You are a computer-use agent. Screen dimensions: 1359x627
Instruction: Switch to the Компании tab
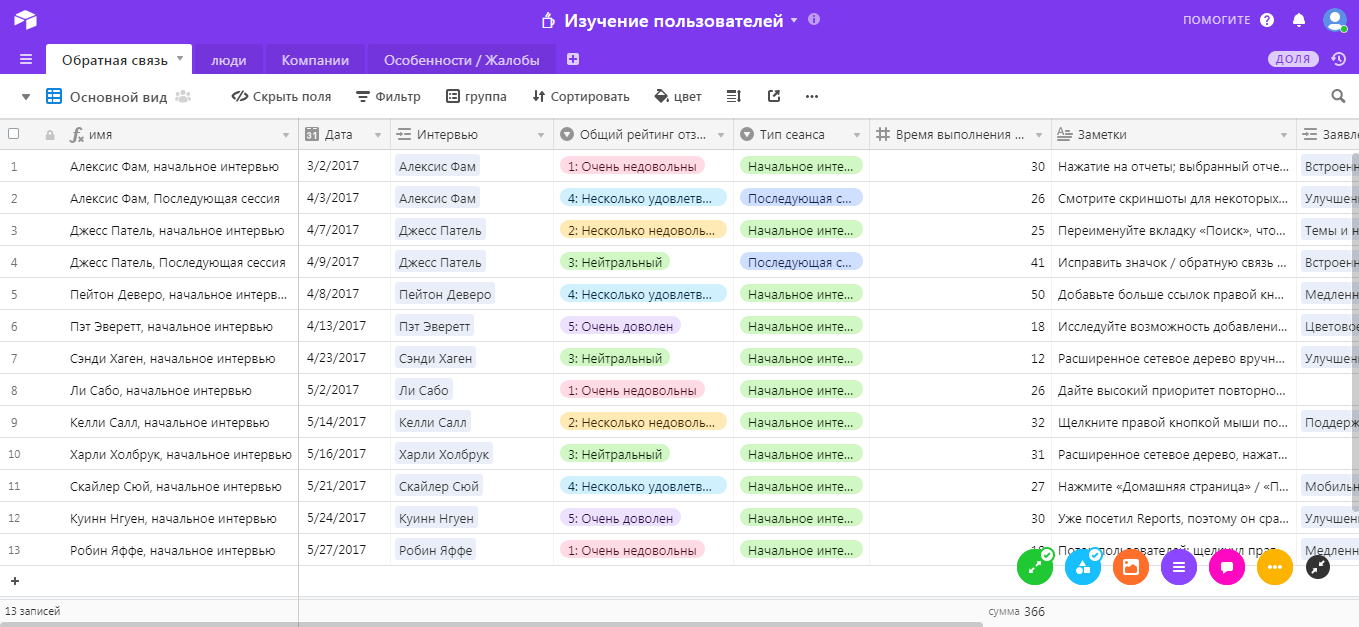(315, 58)
